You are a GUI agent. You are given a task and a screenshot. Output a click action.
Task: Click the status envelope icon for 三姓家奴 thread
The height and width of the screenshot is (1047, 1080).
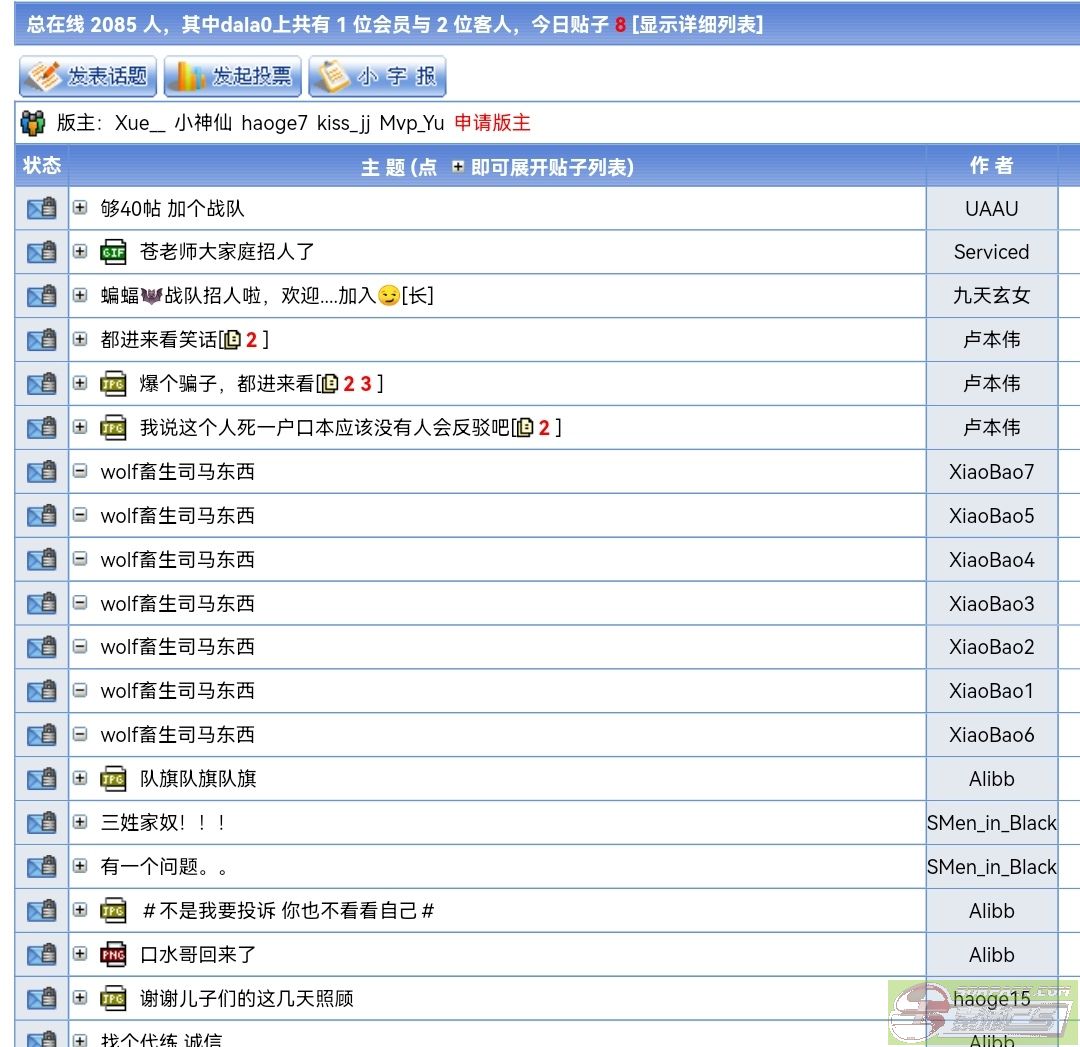point(42,823)
